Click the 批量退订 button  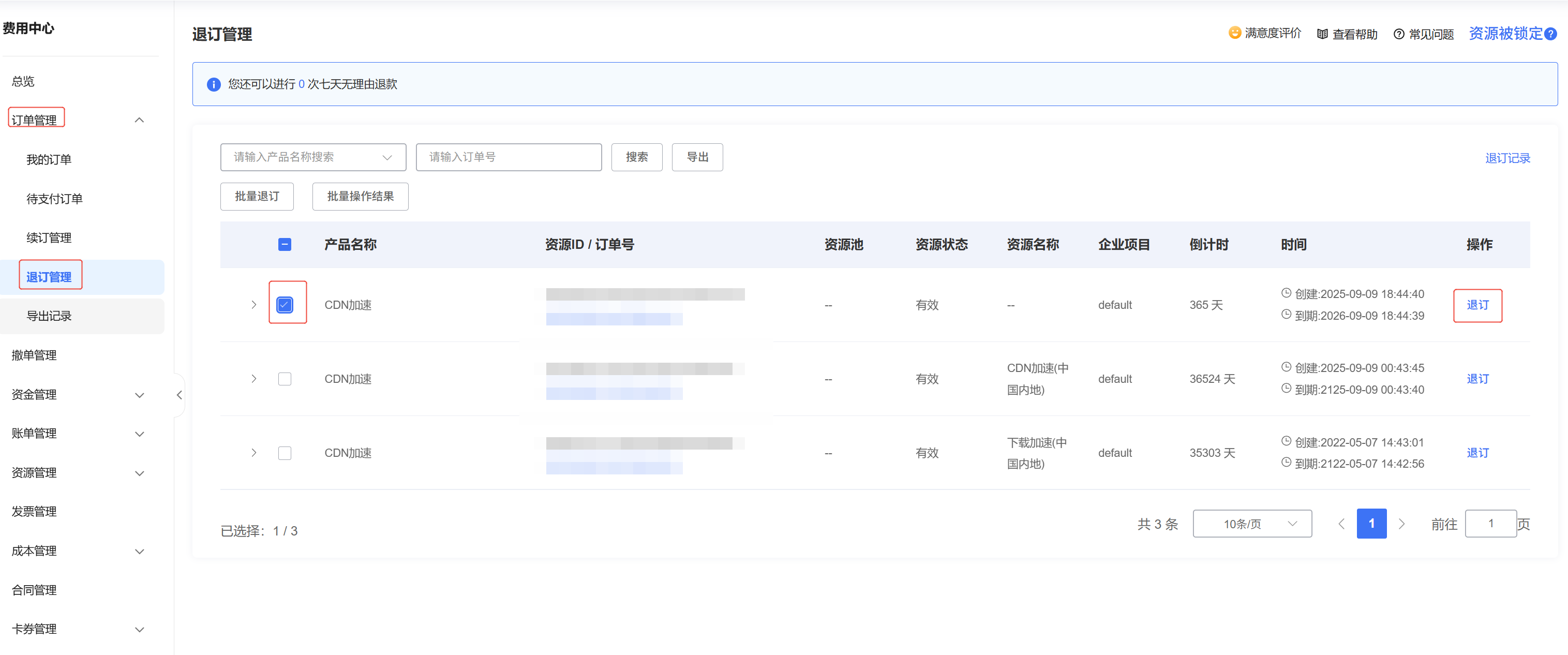[x=257, y=196]
